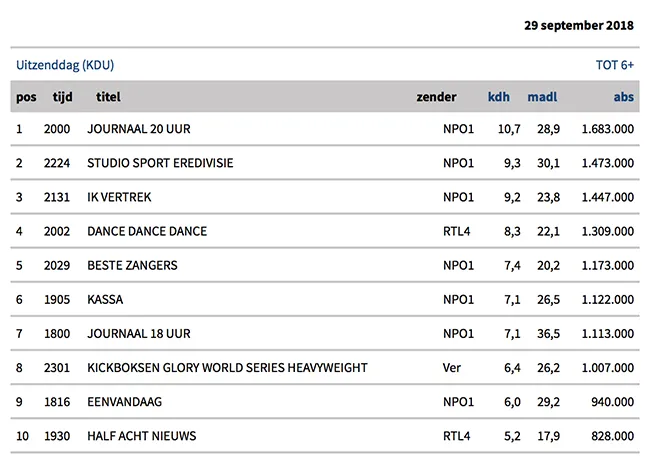Click madl value 17,9
Viewport: 650px width, 459px height.
click(548, 436)
